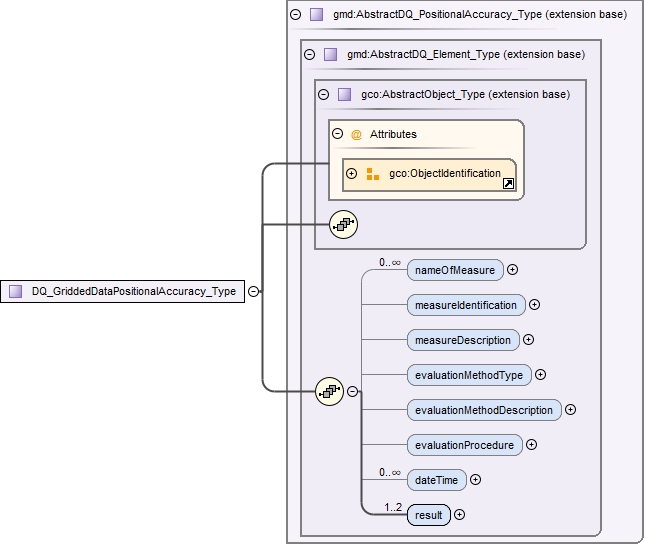Click the lower sequence compositor icon near evaluationMethodType
The width and height of the screenshot is (645, 545).
click(328, 391)
